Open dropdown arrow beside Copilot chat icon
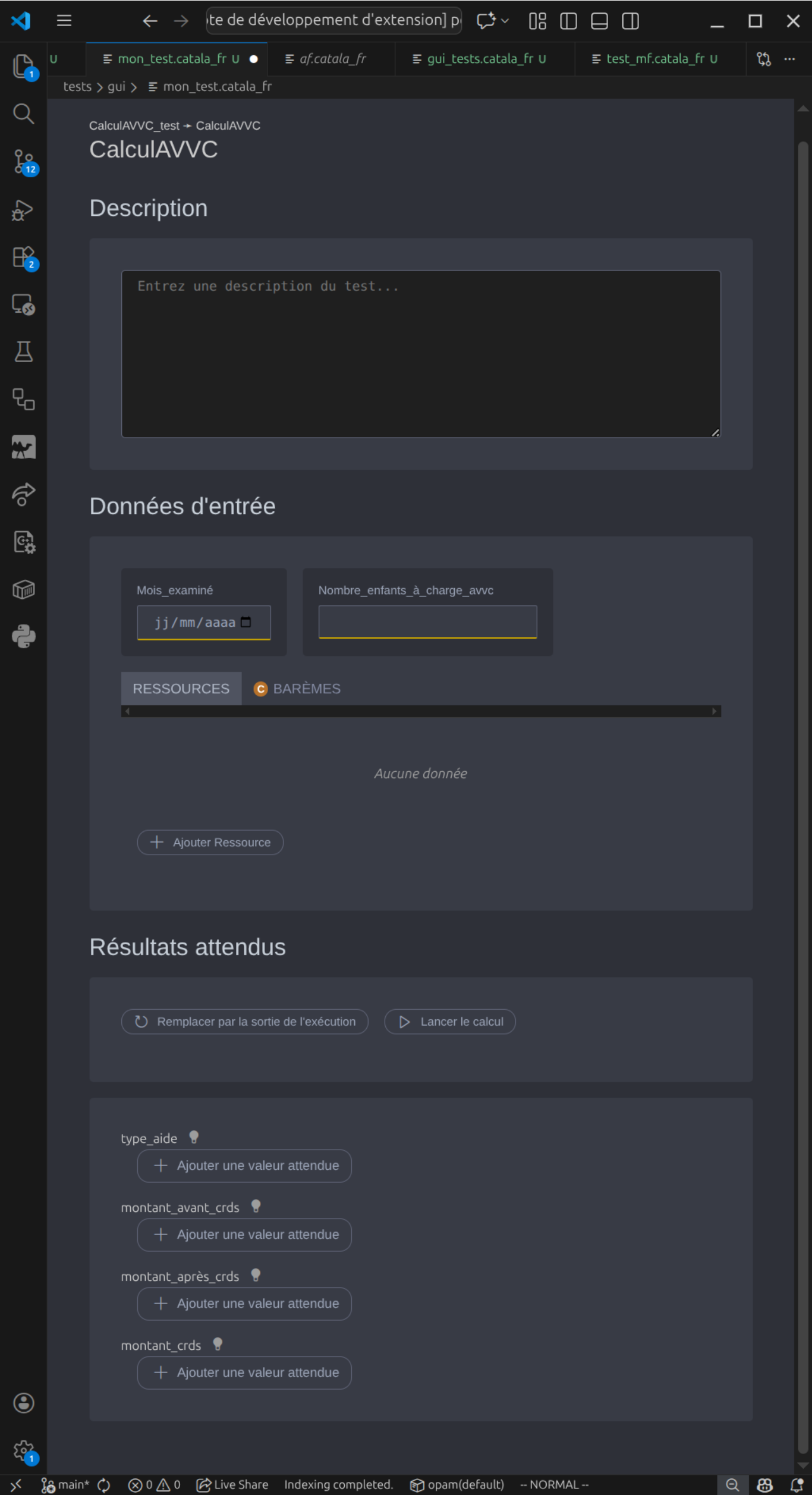 point(505,21)
